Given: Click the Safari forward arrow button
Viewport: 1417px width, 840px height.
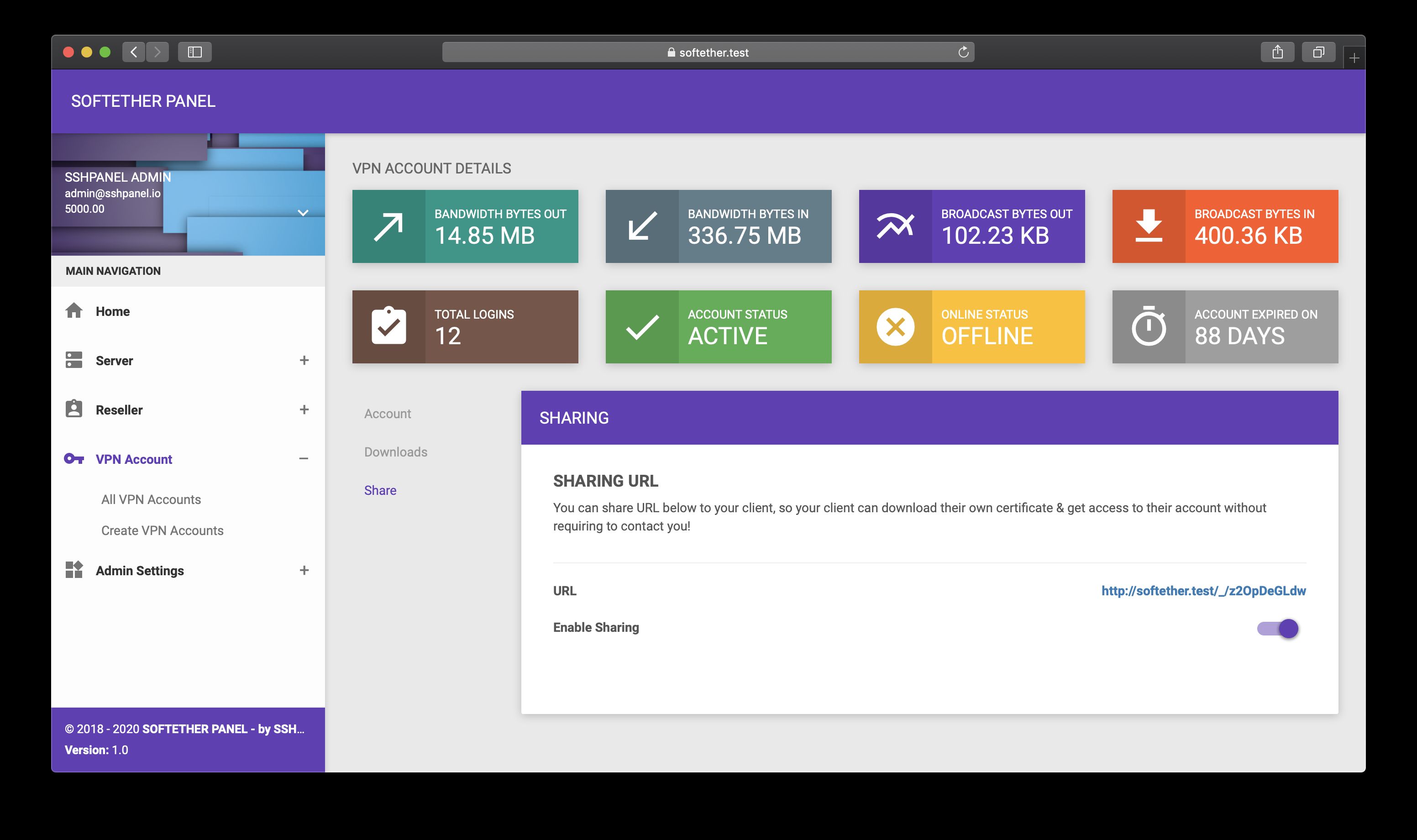Looking at the screenshot, I should pos(157,52).
